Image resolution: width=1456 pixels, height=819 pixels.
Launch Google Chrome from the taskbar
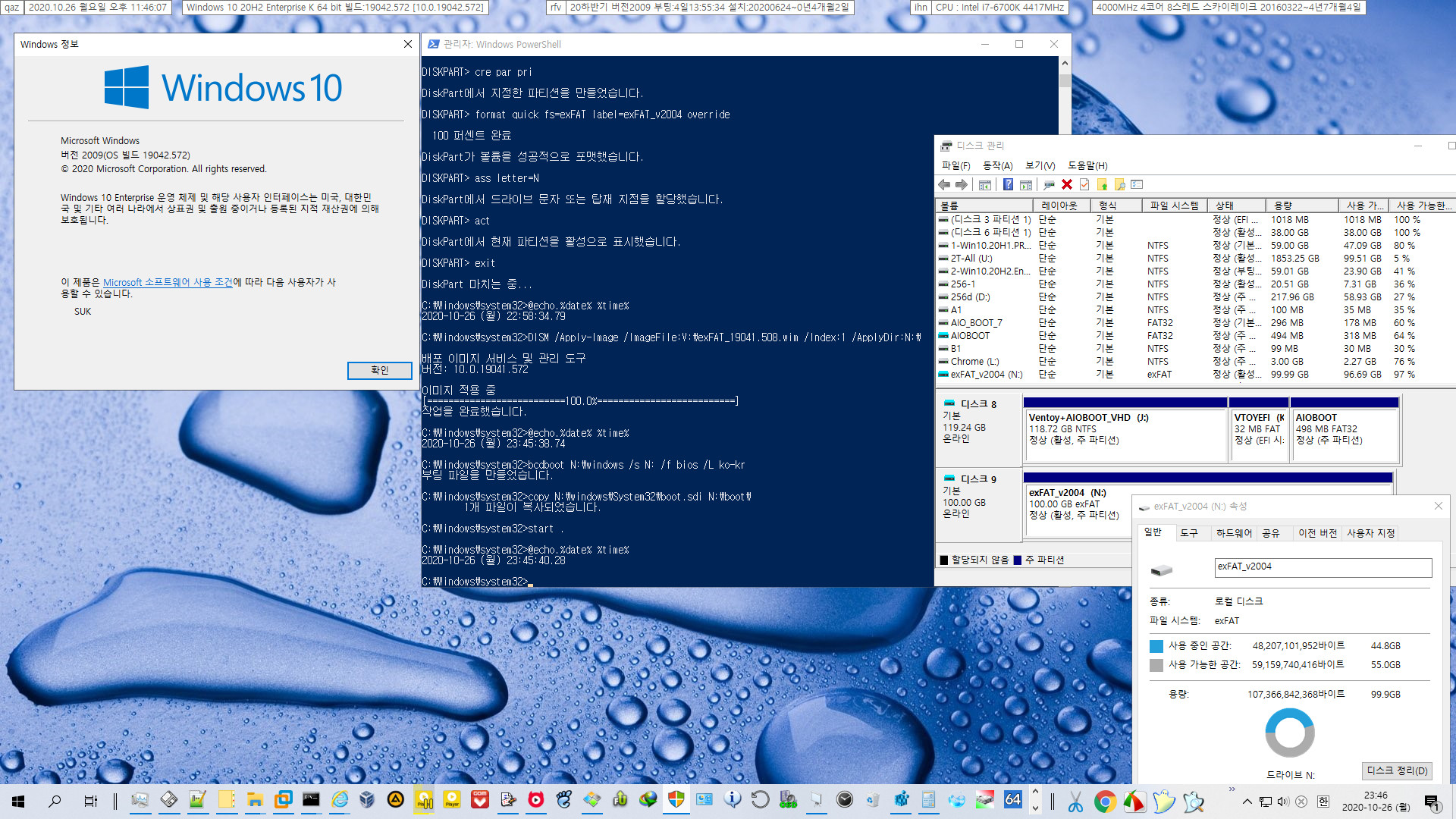point(1105,801)
